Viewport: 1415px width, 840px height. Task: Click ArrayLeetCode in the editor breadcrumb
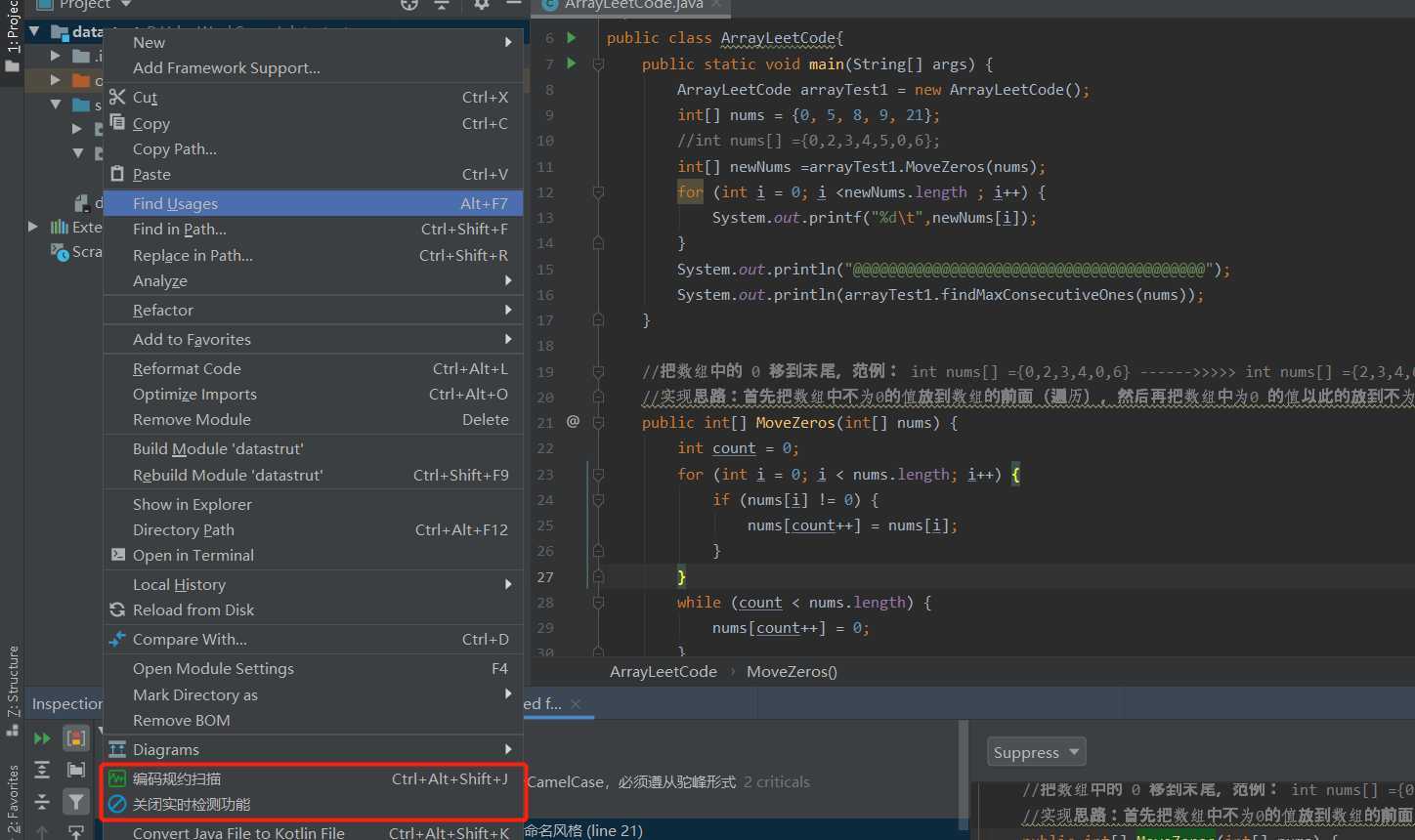tap(664, 671)
